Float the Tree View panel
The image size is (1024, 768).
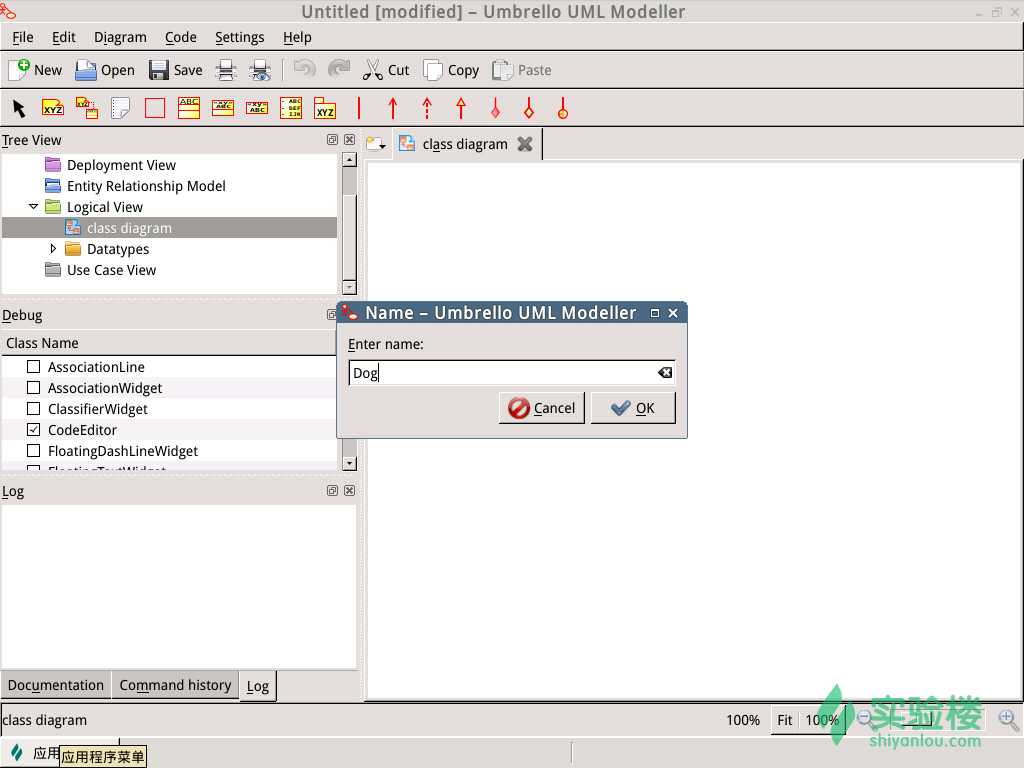click(332, 140)
